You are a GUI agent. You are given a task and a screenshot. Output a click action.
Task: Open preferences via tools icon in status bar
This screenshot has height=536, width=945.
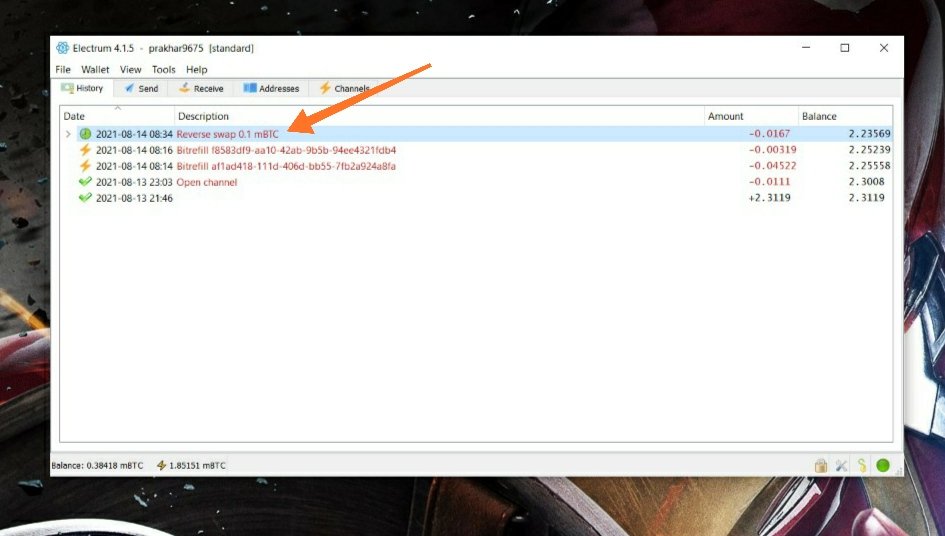coord(841,465)
